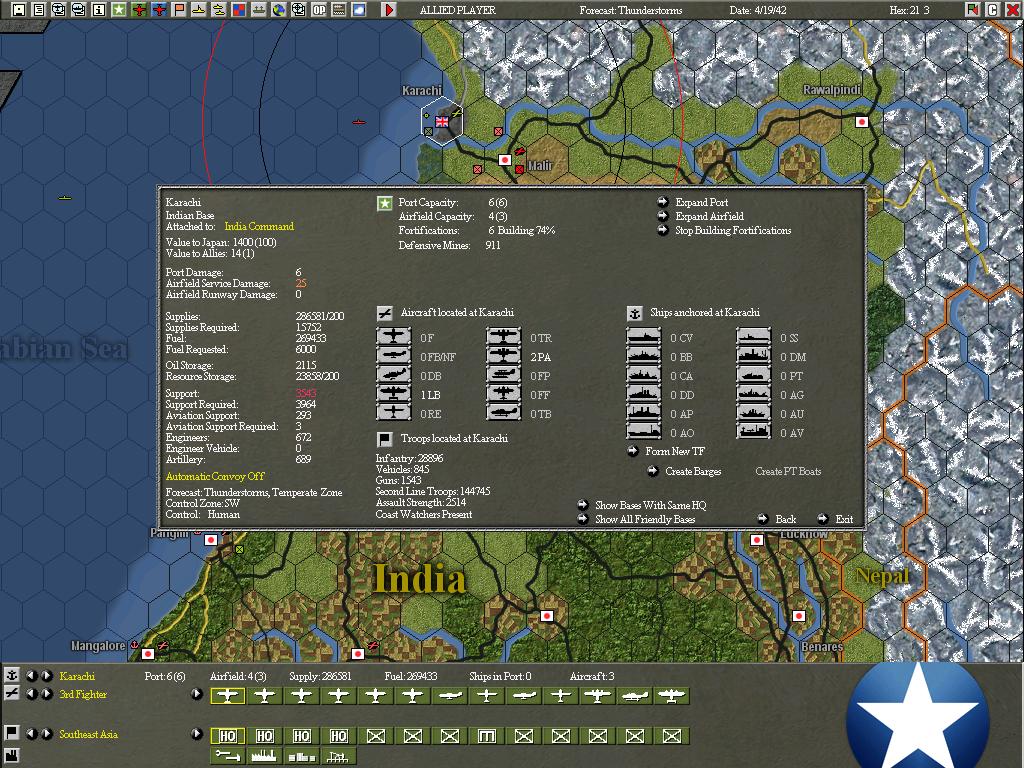Click the flag icon beside Southeast Asia

pos(11,733)
